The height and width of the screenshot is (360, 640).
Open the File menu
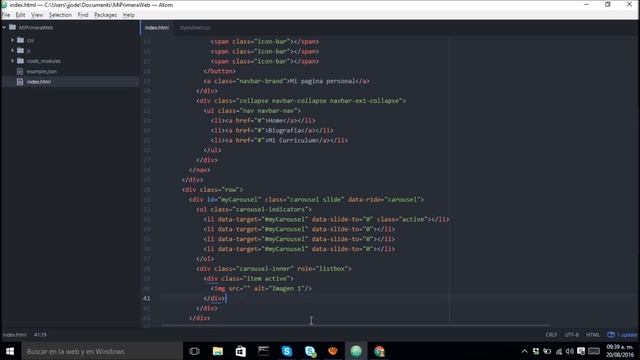[x=6, y=15]
